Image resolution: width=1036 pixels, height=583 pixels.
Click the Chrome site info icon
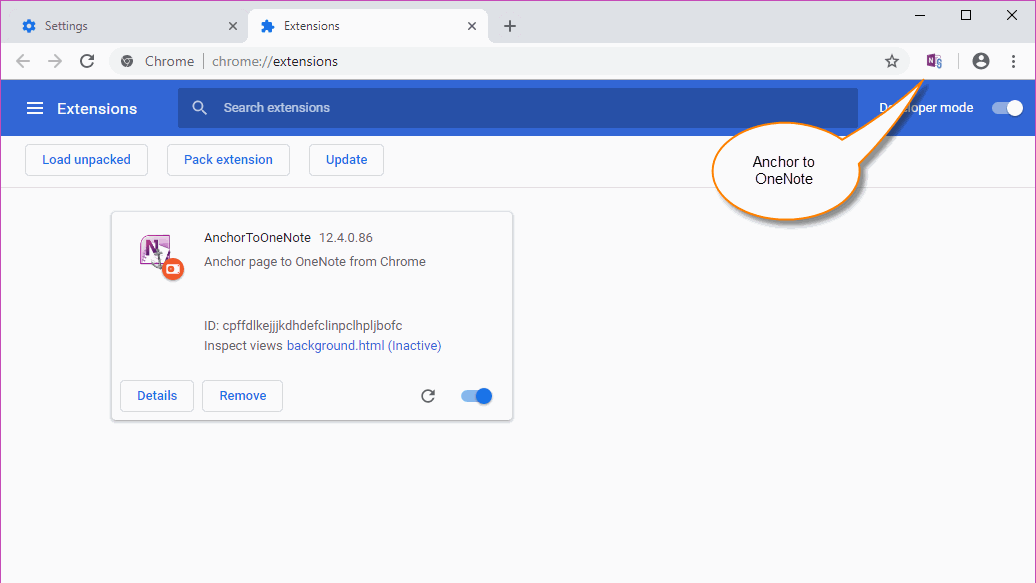coord(127,61)
